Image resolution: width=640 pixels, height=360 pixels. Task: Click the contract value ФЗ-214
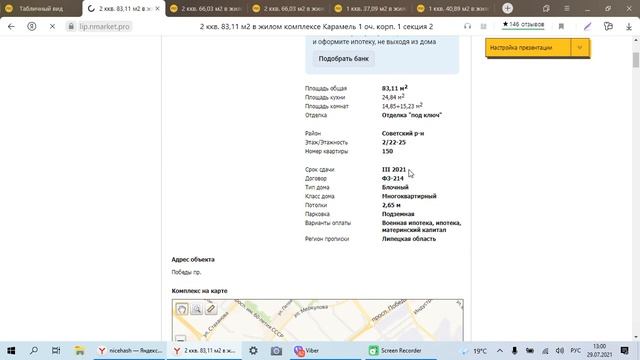tap(393, 178)
